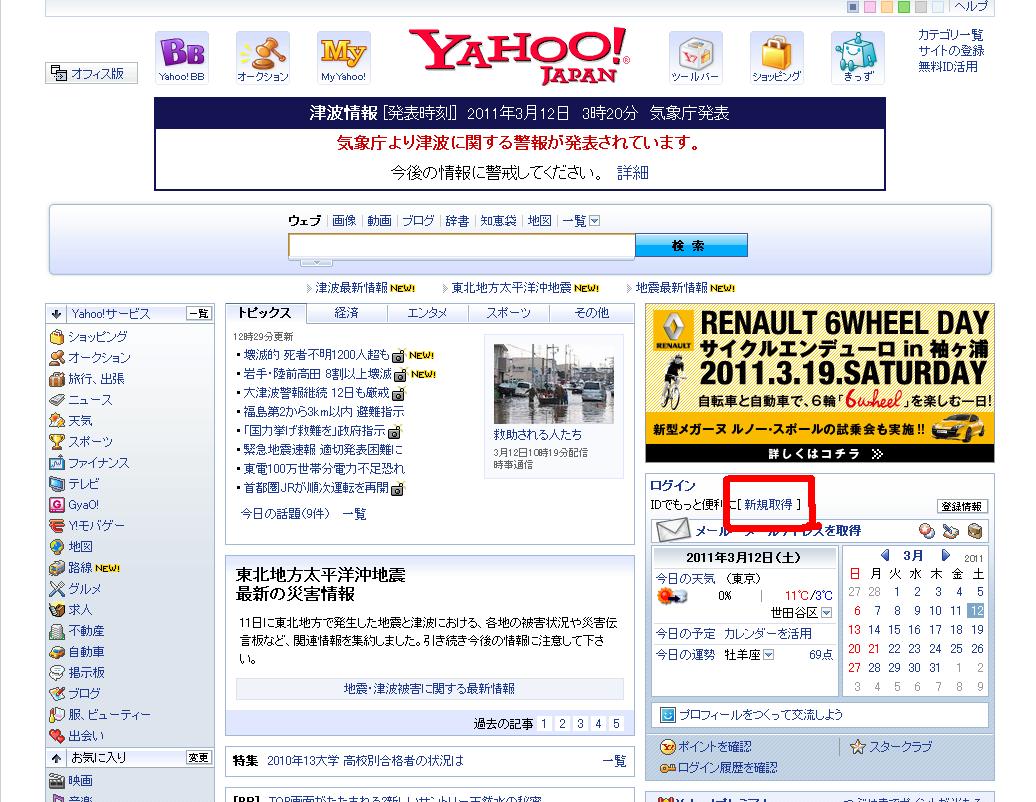This screenshot has width=1036, height=802.
Task: Collapse the Yahoo! Services list arrow
Action: (56, 314)
